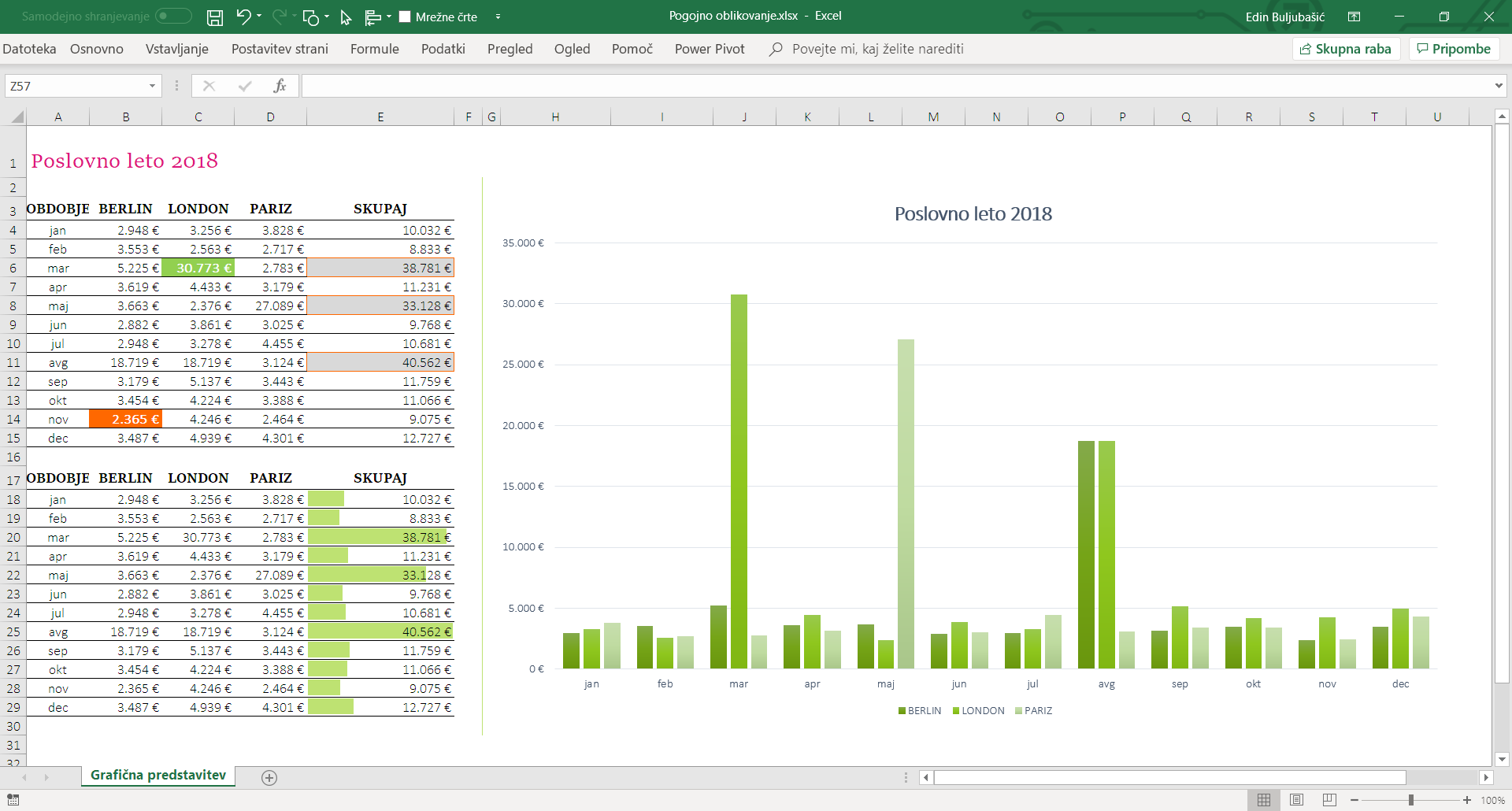
Task: Click the Cancel entry X icon
Action: tap(209, 86)
